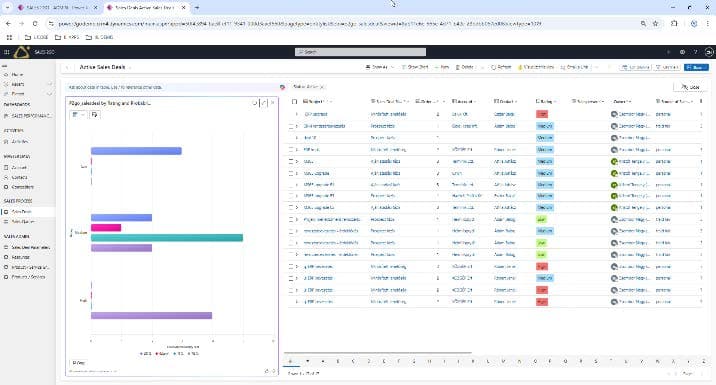716x385 pixels.
Task: Expand the chart pane to full view
Action: 263,103
